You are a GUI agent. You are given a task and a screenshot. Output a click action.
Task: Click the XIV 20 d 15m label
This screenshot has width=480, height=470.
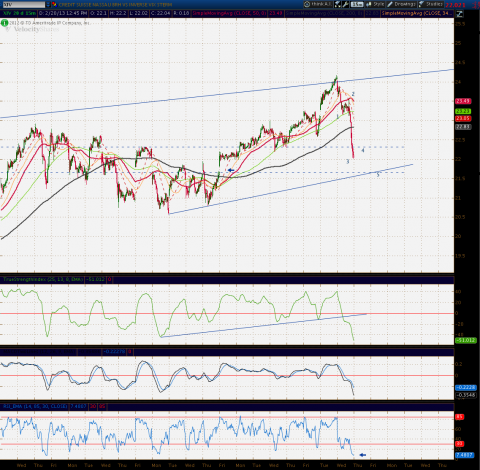[19, 13]
